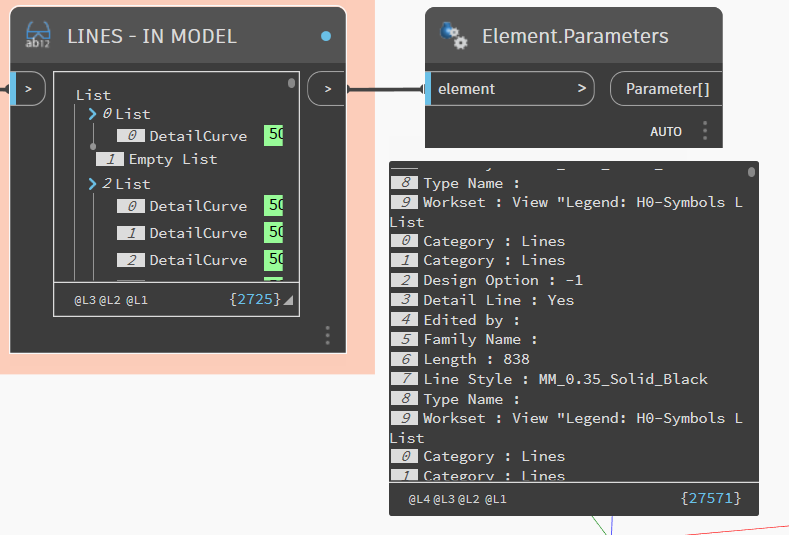This screenshot has height=535, width=789.
Task: Expand the element port chevron
Action: click(x=582, y=89)
